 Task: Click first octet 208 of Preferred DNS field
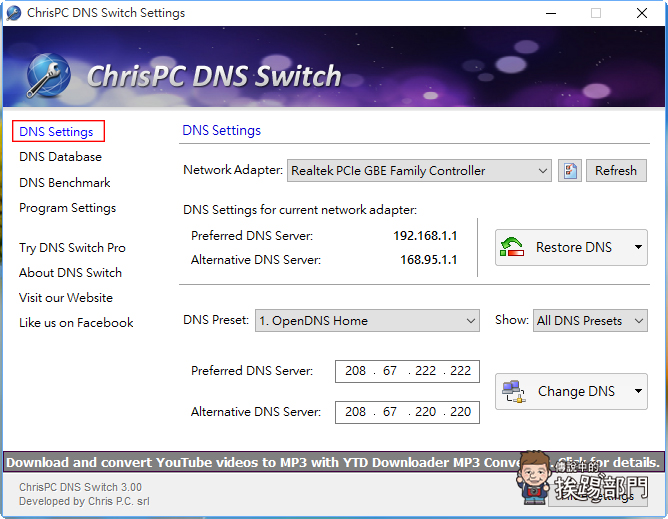[355, 371]
